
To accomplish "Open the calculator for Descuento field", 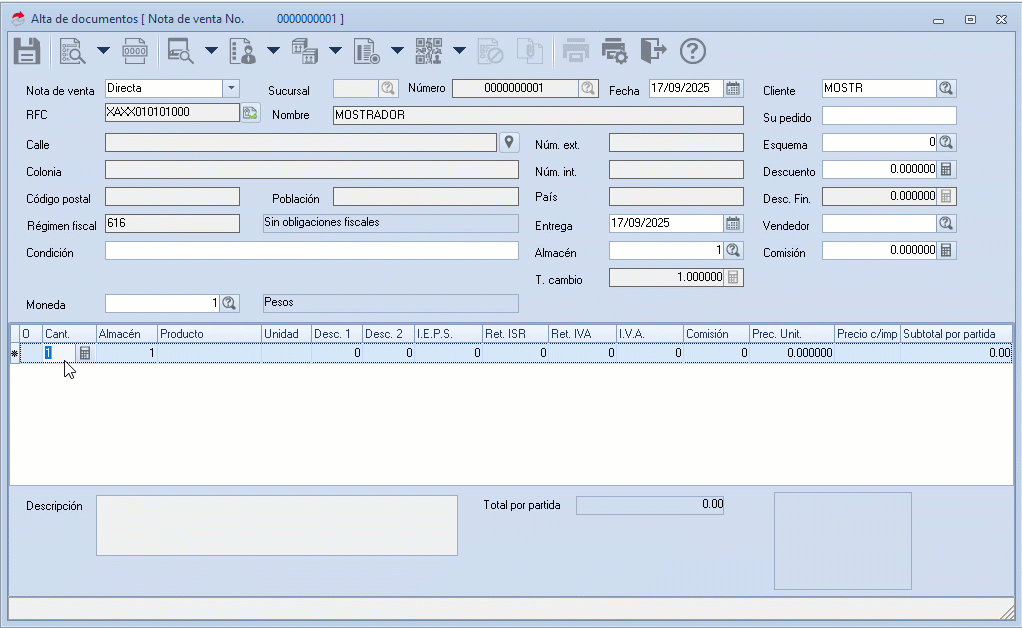I will 946,169.
